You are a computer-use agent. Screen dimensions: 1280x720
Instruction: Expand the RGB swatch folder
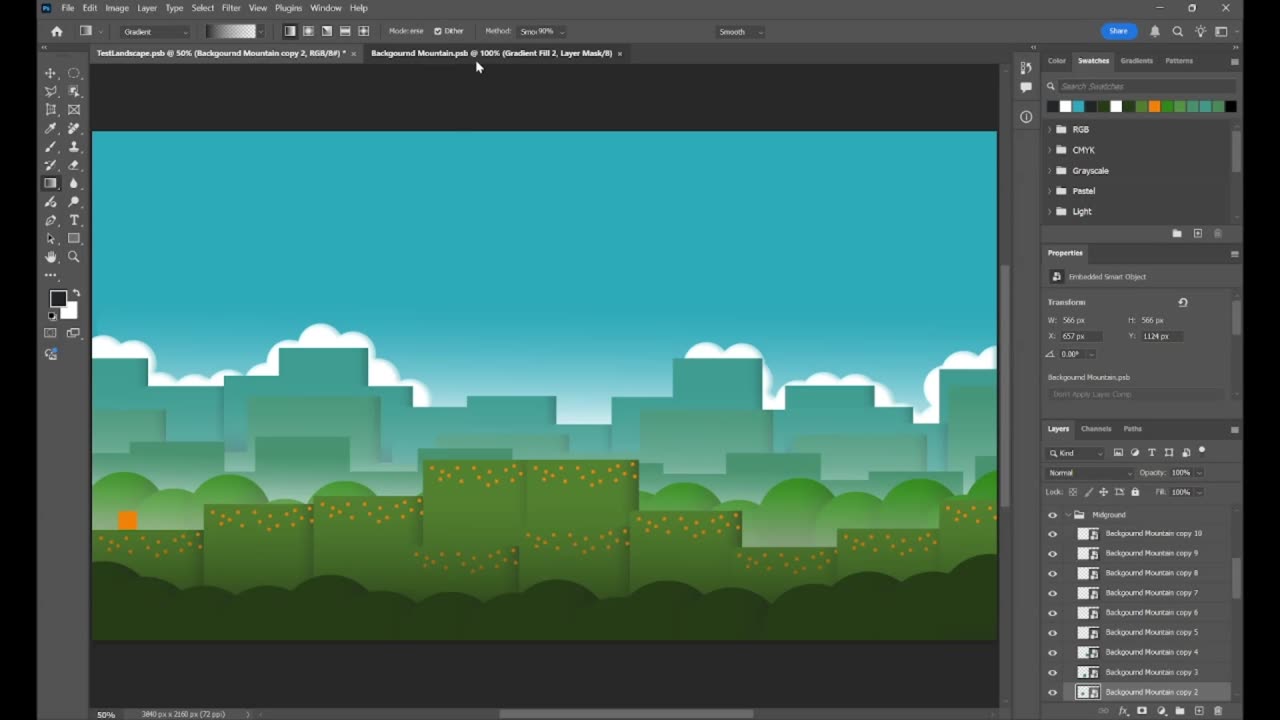click(x=1049, y=130)
